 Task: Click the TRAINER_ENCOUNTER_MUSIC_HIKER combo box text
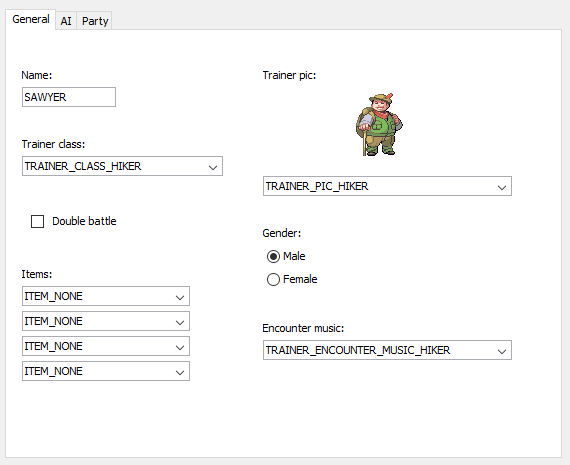(x=358, y=350)
